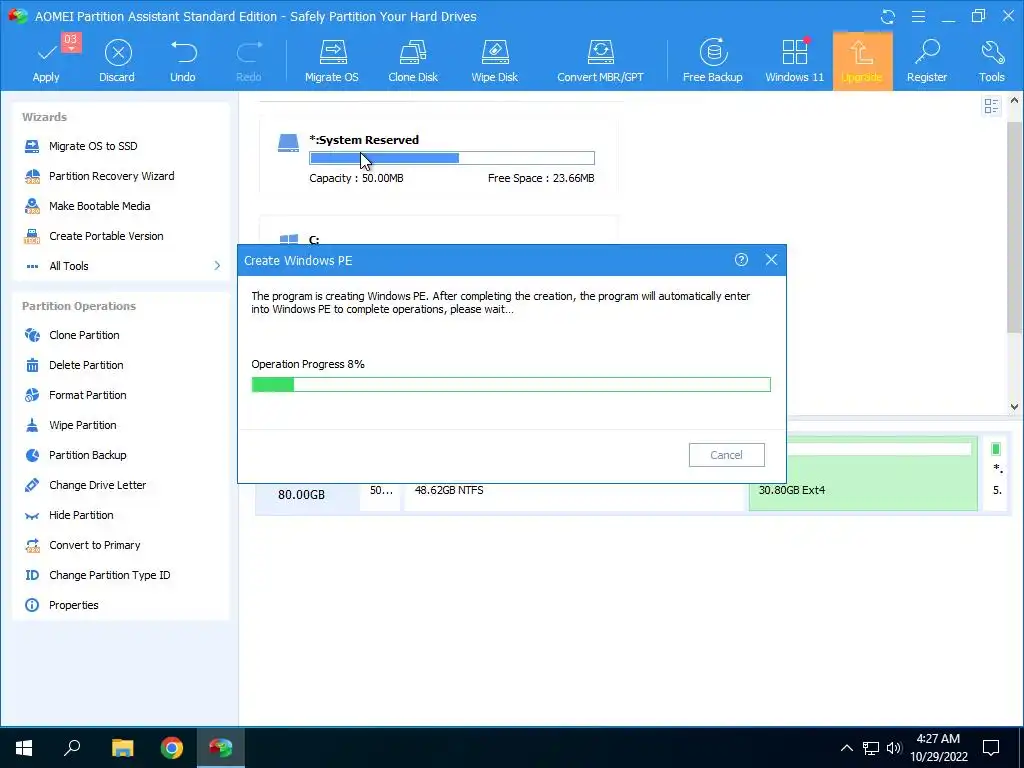Select Change Drive Letter

coord(85,485)
